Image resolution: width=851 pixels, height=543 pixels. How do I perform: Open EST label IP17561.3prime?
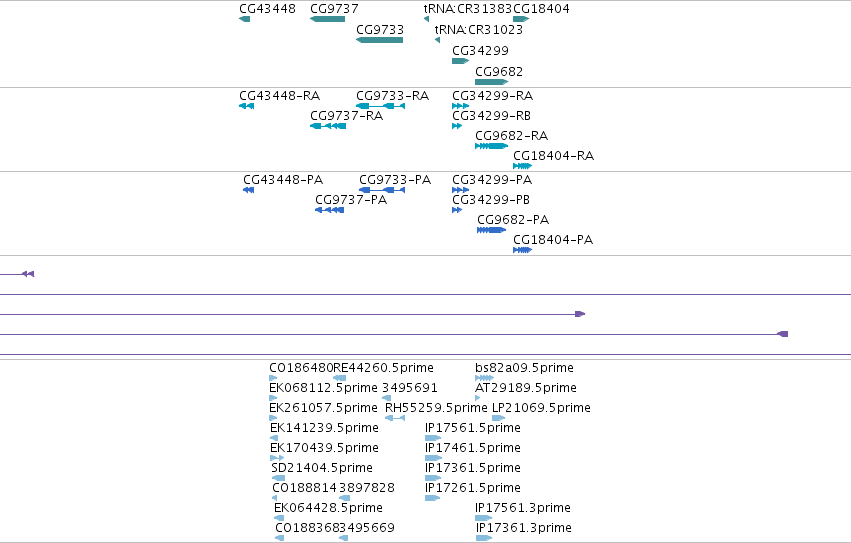tap(523, 509)
